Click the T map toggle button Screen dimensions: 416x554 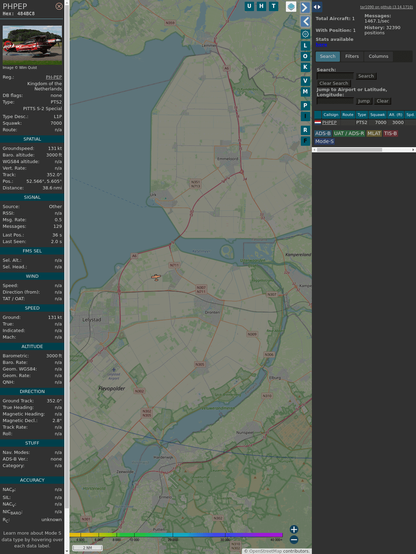tap(273, 6)
